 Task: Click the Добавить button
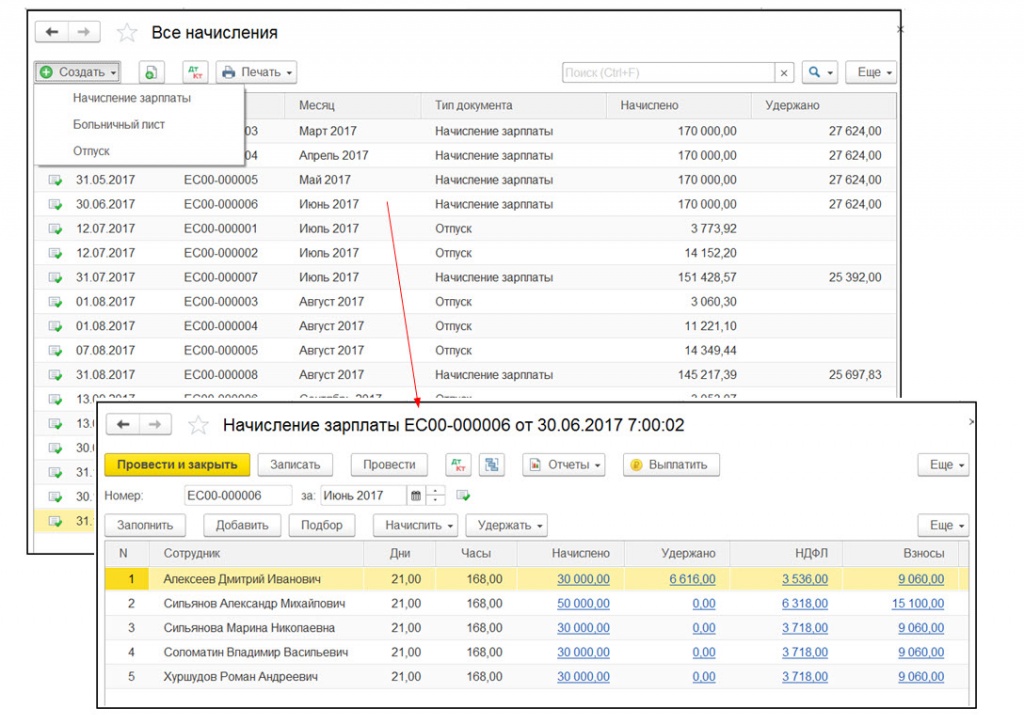coord(242,526)
